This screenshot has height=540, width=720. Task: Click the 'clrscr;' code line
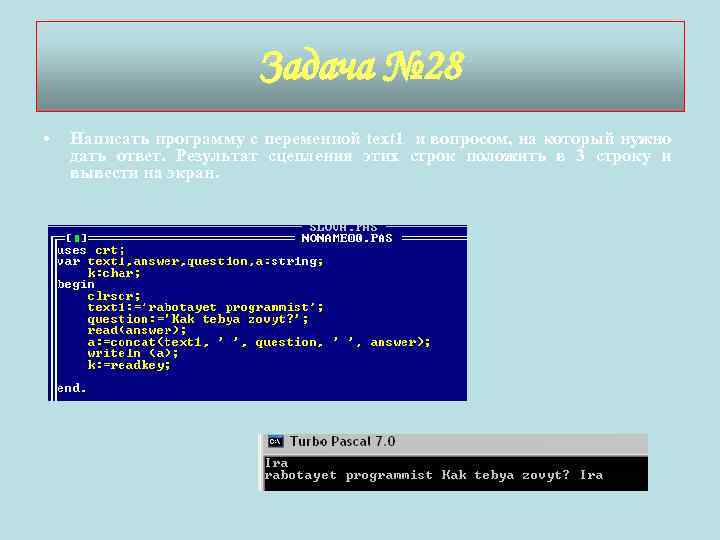[x=114, y=296]
